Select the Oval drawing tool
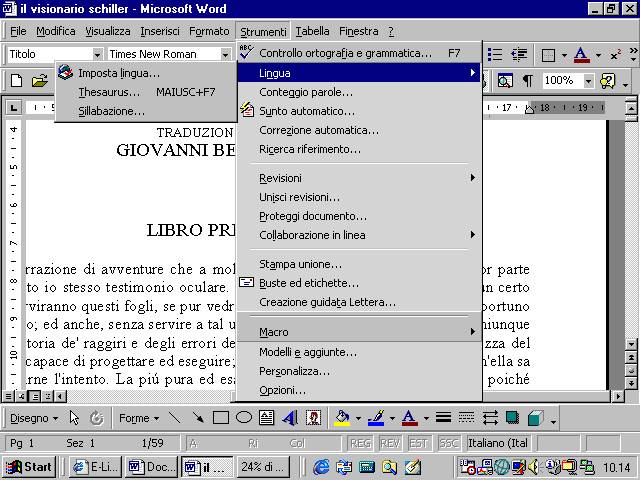The width and height of the screenshot is (640, 480). [x=244, y=418]
